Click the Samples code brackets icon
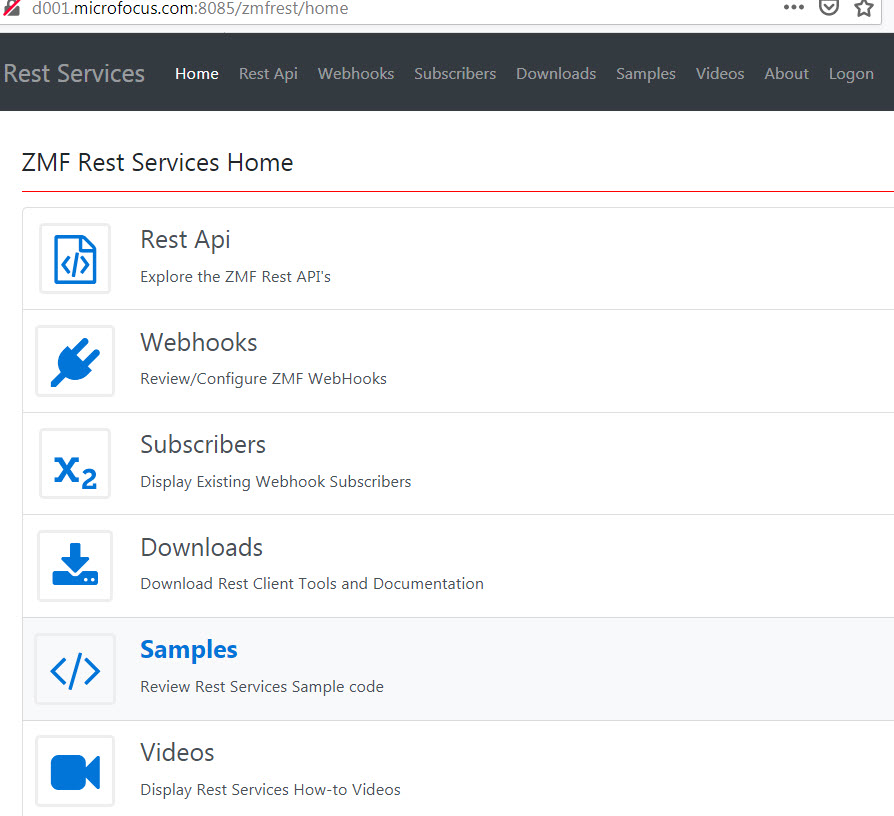This screenshot has height=816, width=894. coord(75,669)
